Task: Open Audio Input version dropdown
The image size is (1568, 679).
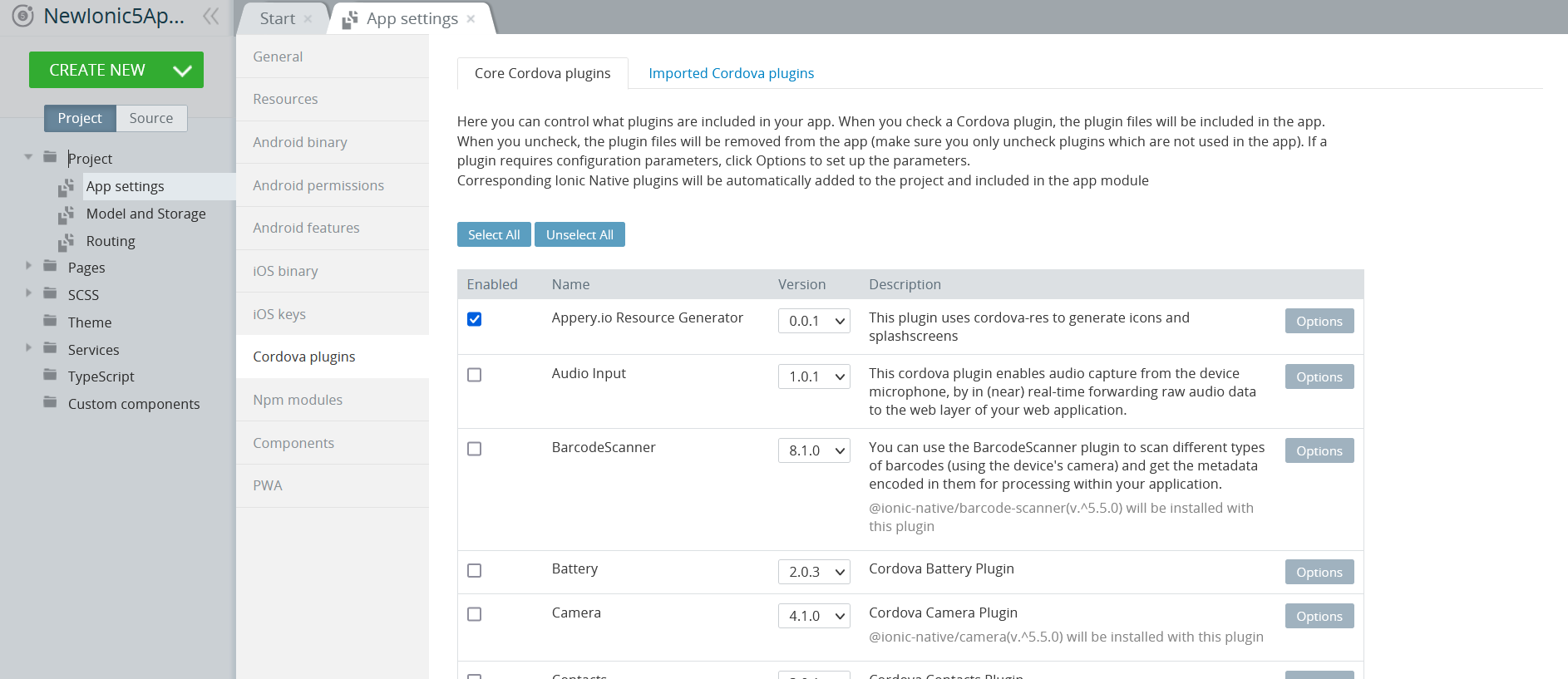Action: click(814, 376)
